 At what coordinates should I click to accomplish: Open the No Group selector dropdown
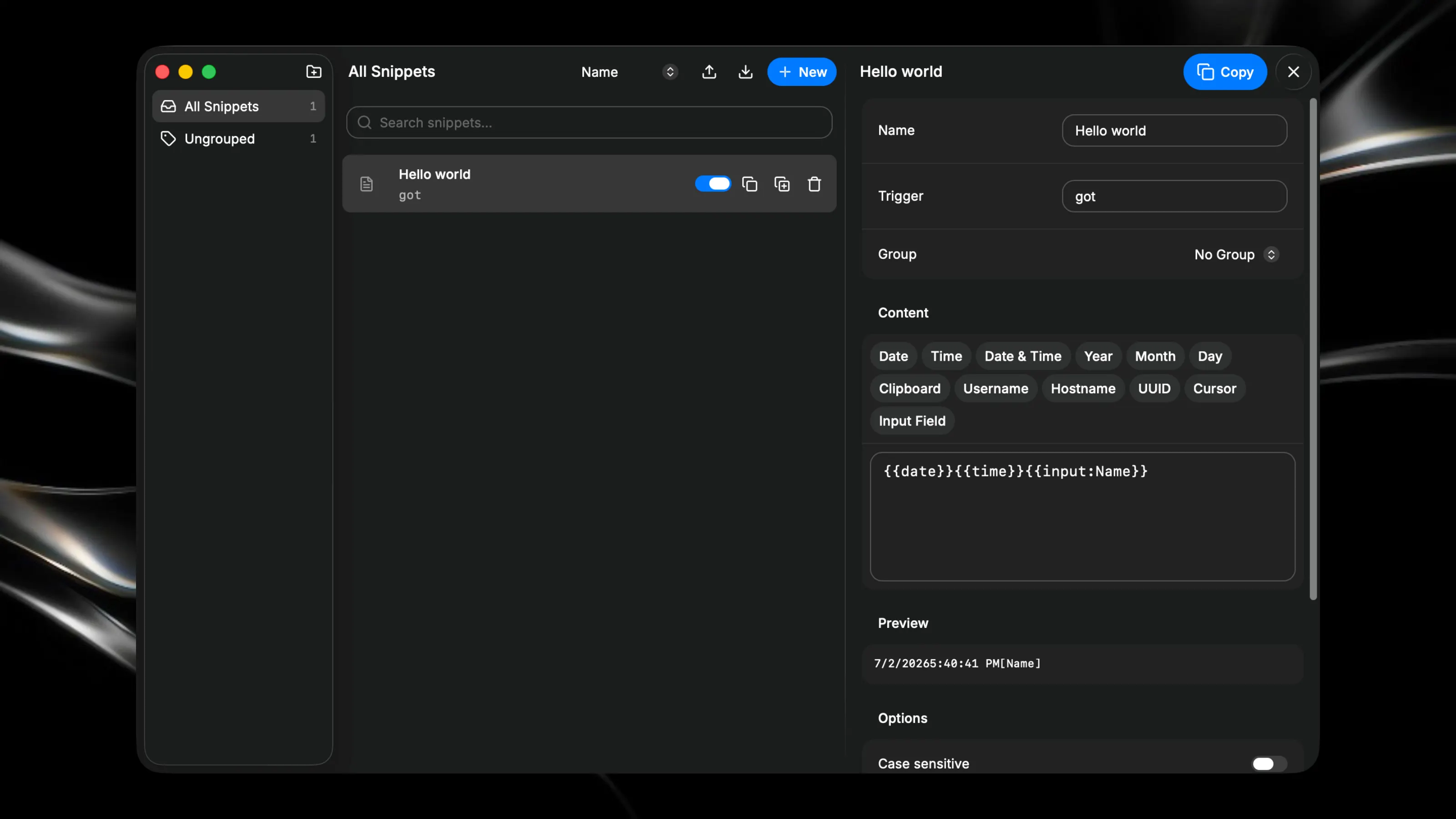[x=1237, y=254]
